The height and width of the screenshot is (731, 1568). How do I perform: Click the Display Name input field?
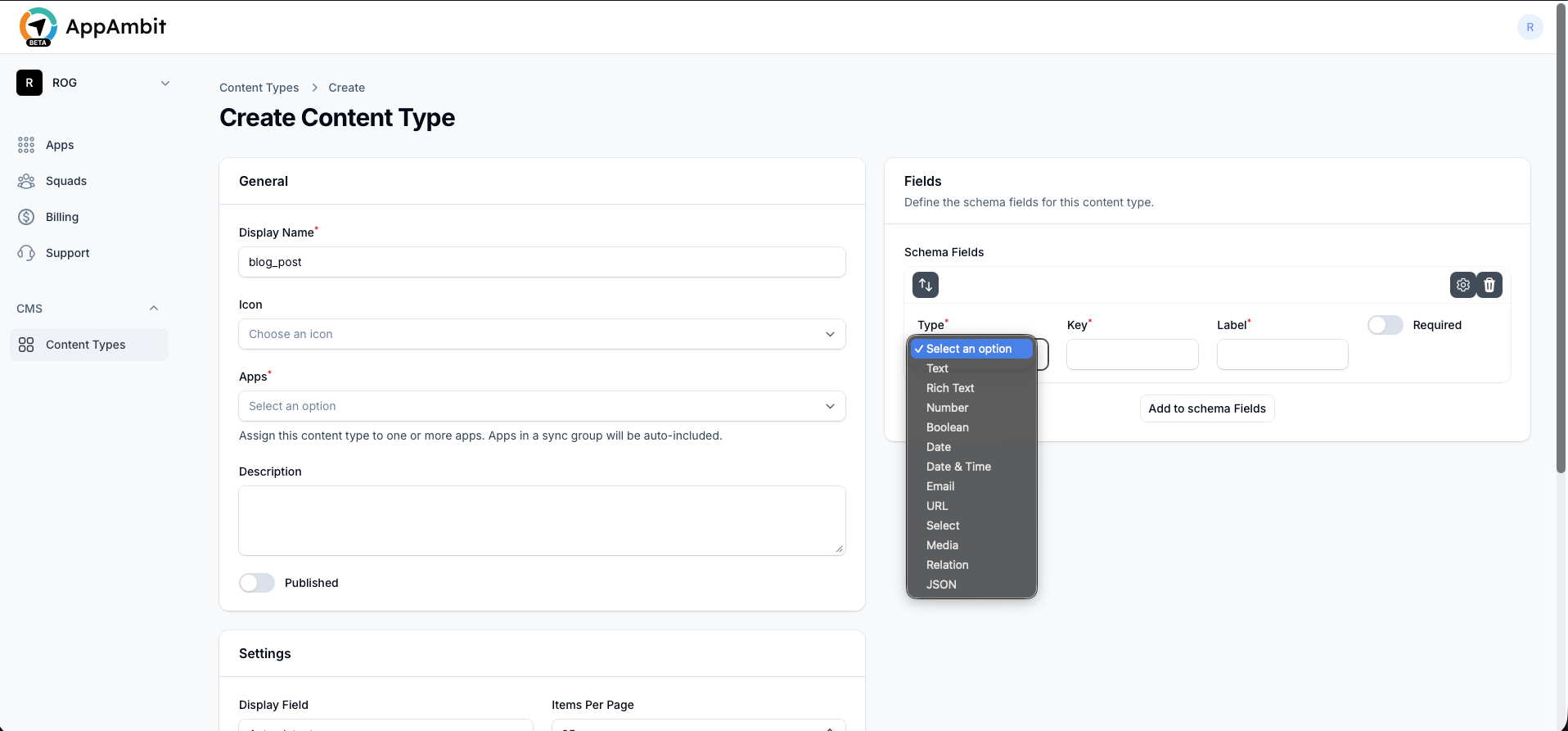coord(542,262)
